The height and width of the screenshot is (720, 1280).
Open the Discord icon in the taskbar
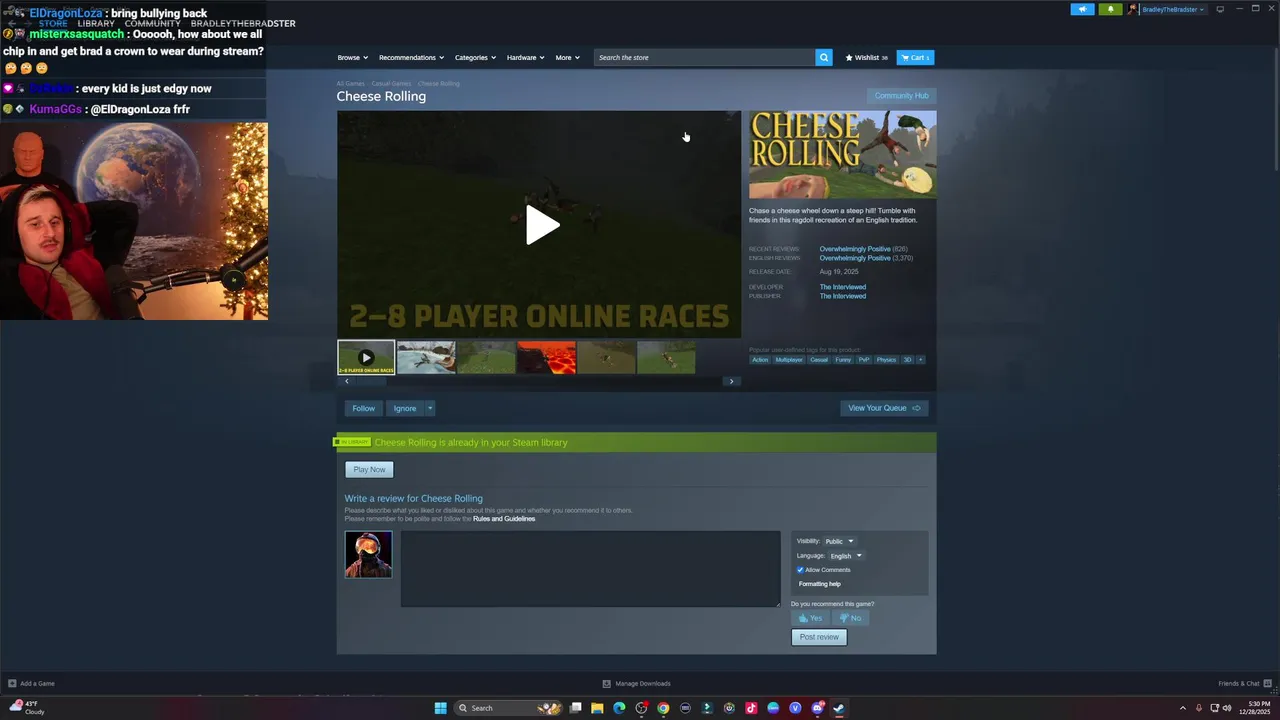[817, 708]
